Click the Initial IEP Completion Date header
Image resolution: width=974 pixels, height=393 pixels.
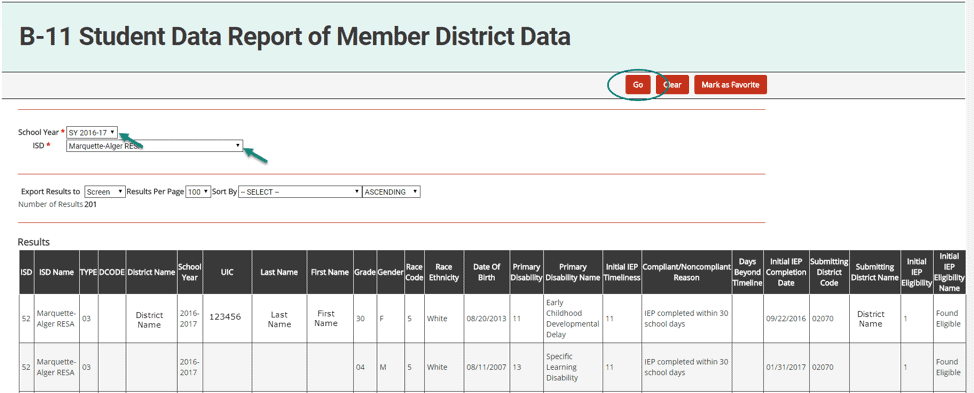(786, 272)
